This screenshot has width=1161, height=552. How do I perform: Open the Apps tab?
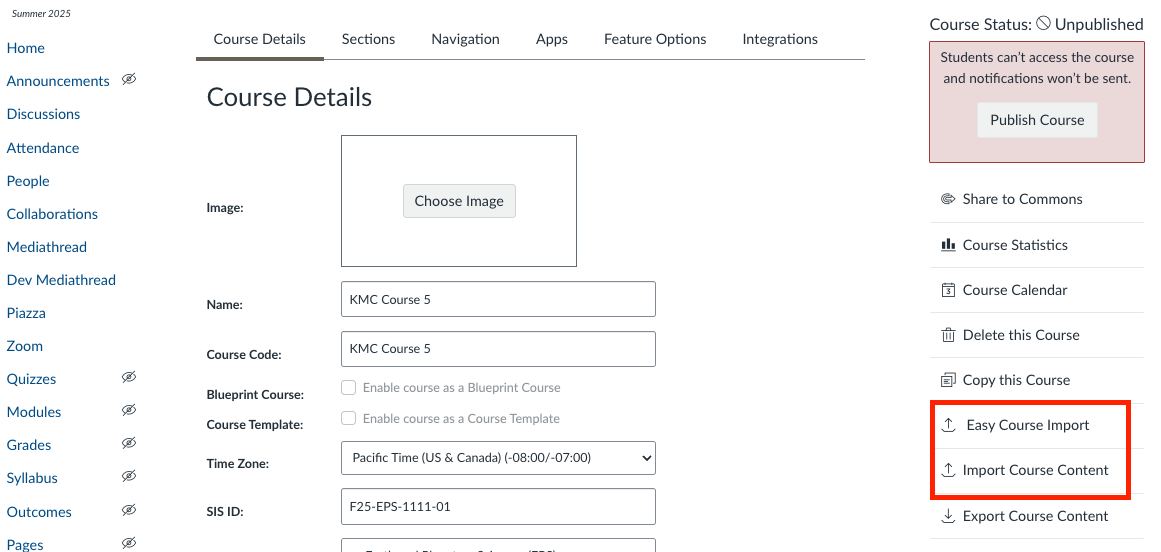click(552, 39)
